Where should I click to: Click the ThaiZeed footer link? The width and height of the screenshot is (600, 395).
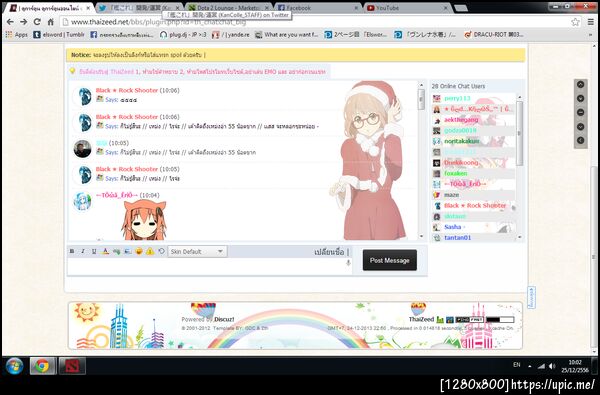click(421, 319)
